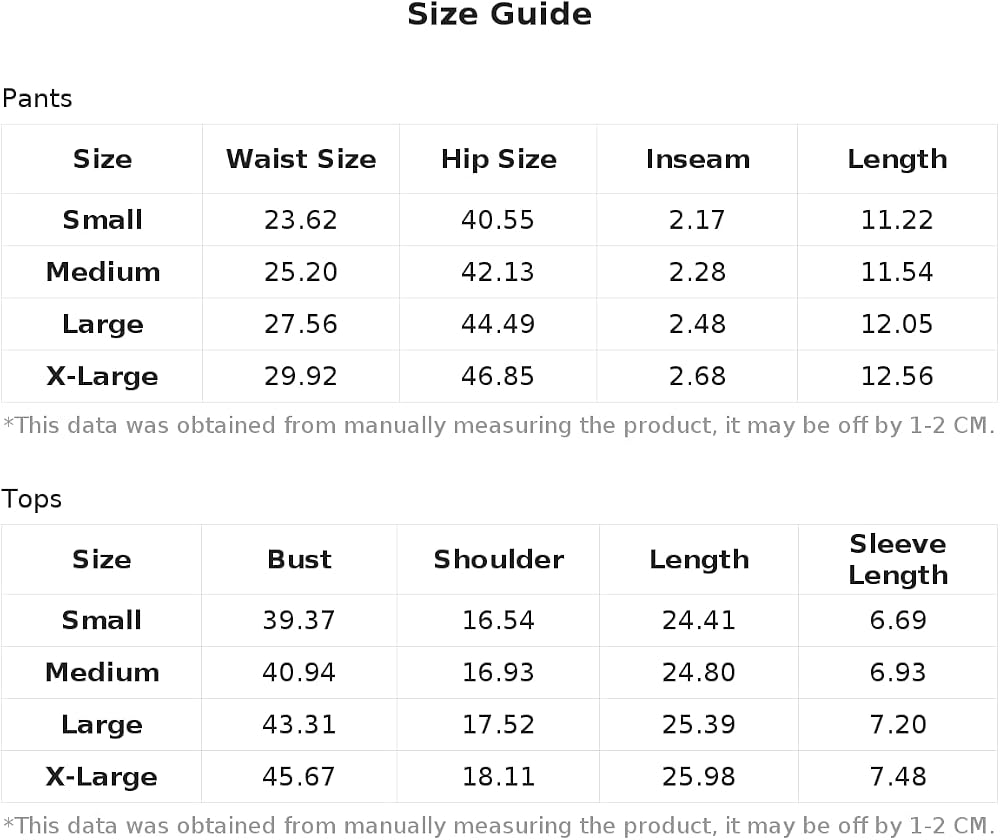
Task: Click the Medium shoulder value 16.93
Action: coord(498,672)
